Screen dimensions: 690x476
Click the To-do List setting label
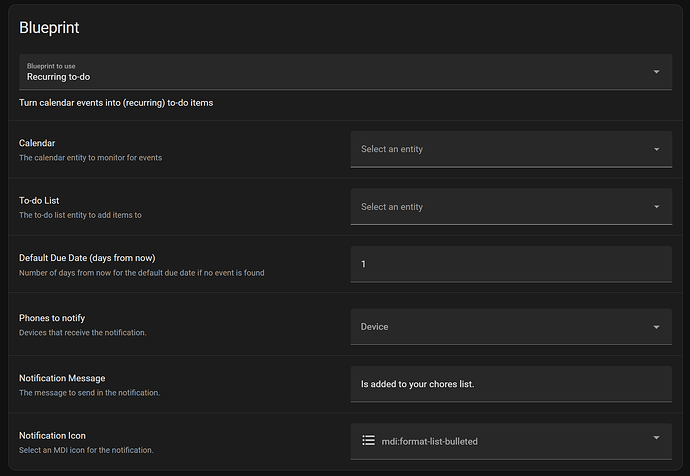point(40,201)
